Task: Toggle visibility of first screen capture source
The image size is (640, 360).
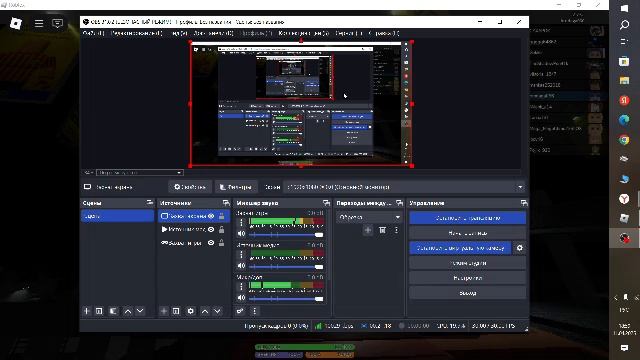Action: click(x=211, y=216)
